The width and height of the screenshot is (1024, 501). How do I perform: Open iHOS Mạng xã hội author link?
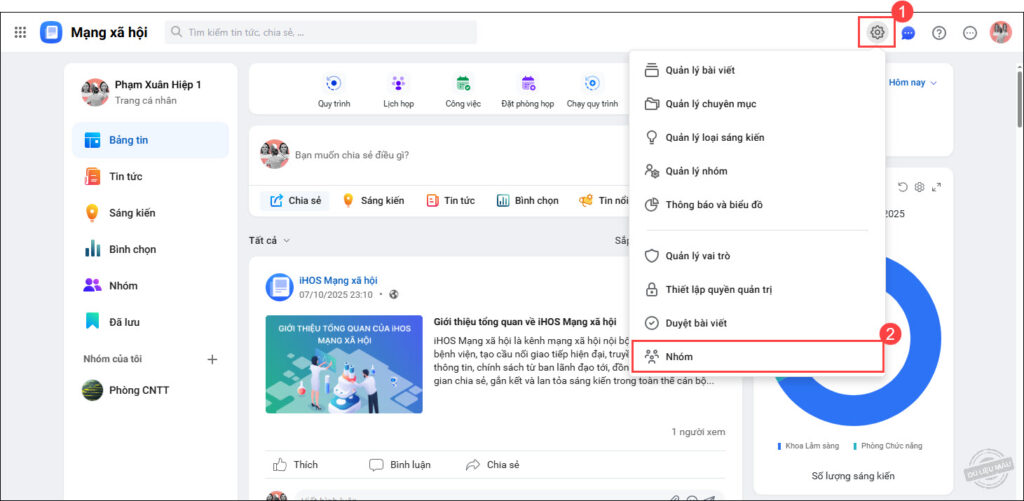[338, 280]
